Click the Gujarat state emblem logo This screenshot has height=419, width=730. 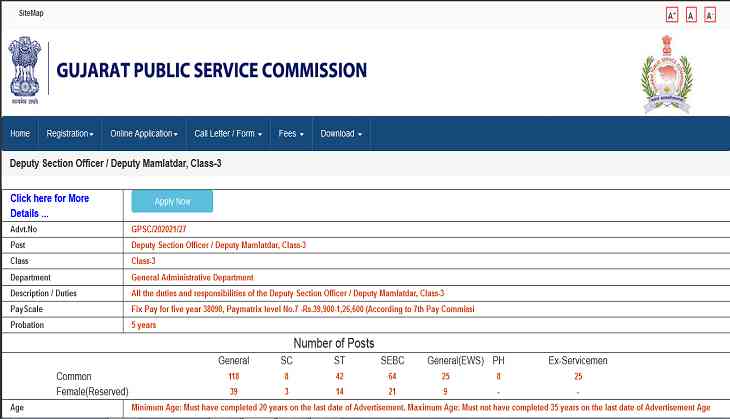tap(667, 74)
